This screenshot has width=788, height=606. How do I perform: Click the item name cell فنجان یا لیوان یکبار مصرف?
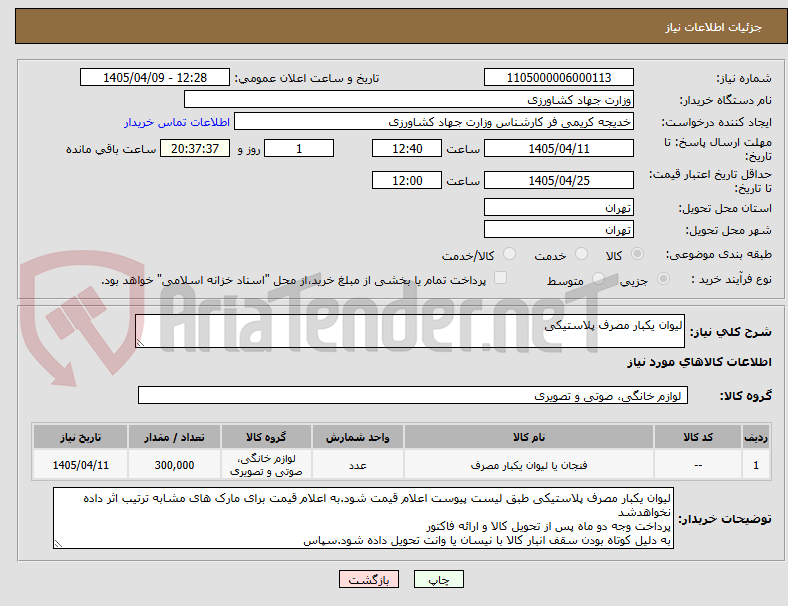(529, 465)
